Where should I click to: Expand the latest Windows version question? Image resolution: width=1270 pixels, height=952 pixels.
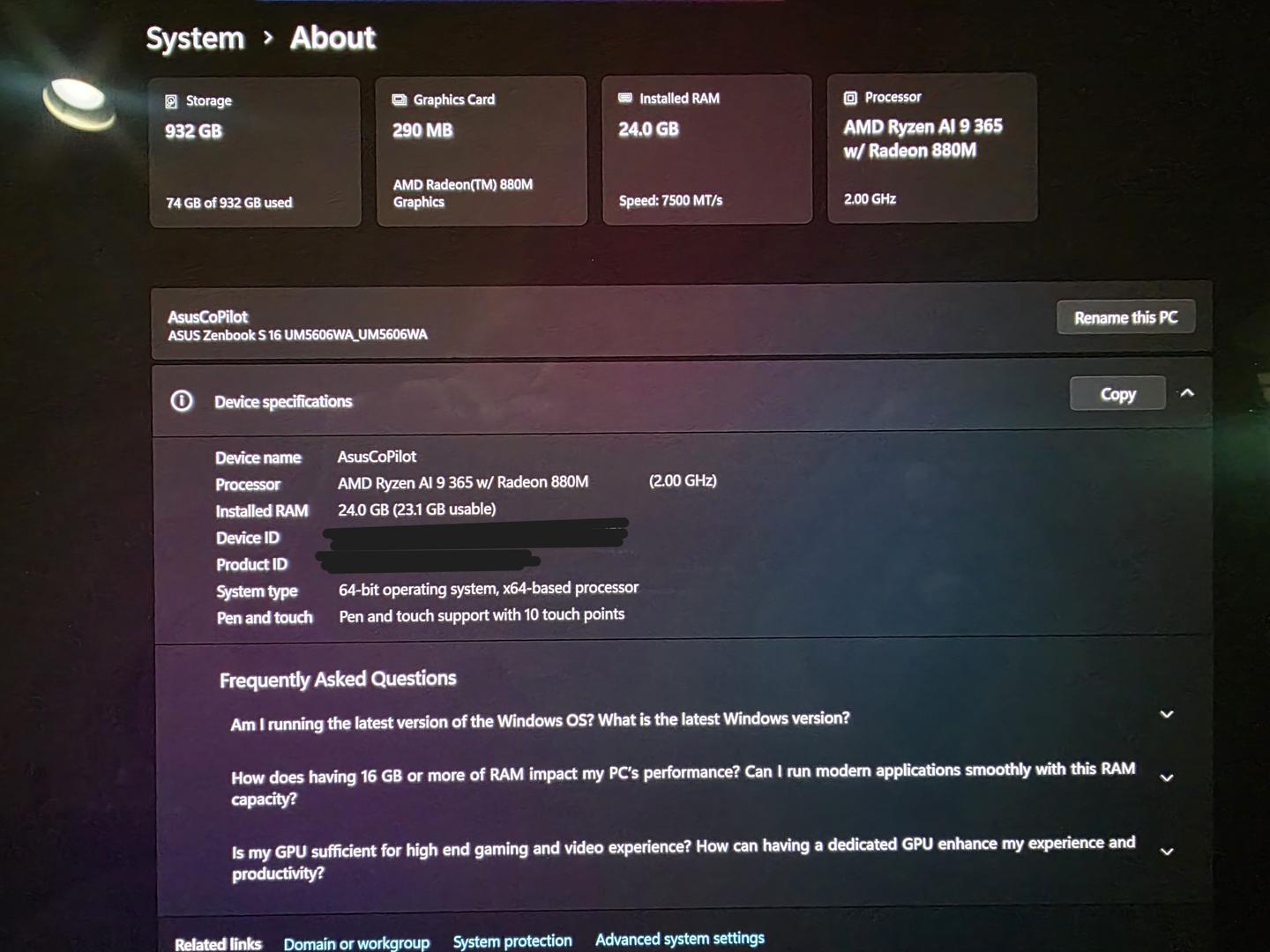(x=1166, y=714)
